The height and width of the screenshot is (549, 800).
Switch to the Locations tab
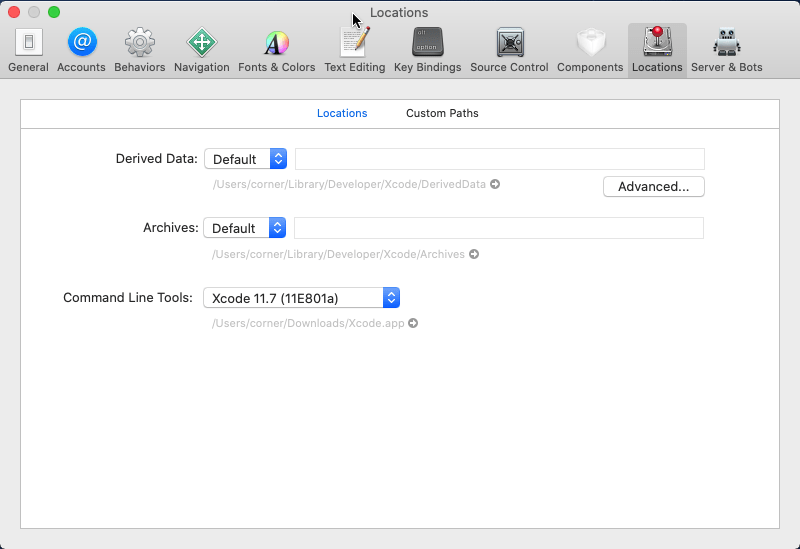point(342,113)
